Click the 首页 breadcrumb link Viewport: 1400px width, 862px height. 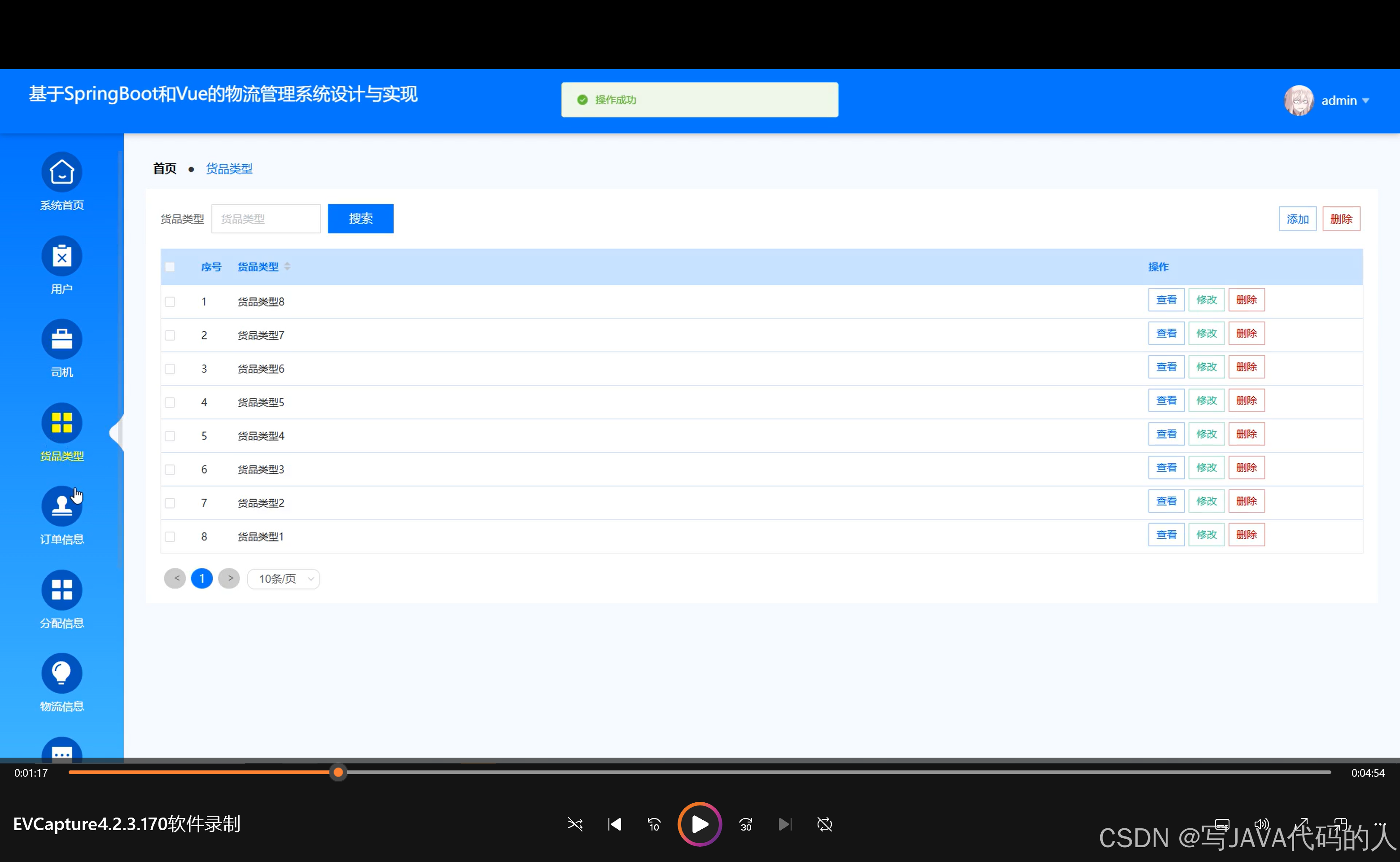pyautogui.click(x=165, y=169)
